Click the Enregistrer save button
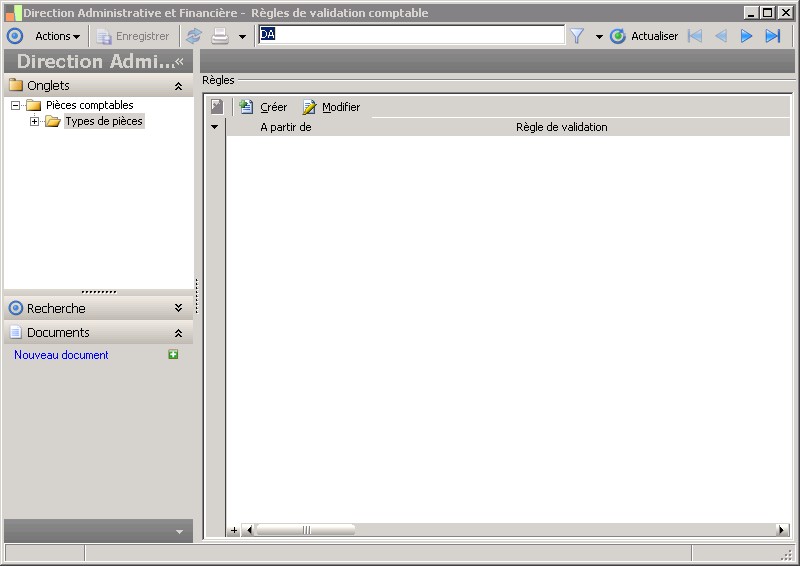This screenshot has width=800, height=566. tap(133, 36)
